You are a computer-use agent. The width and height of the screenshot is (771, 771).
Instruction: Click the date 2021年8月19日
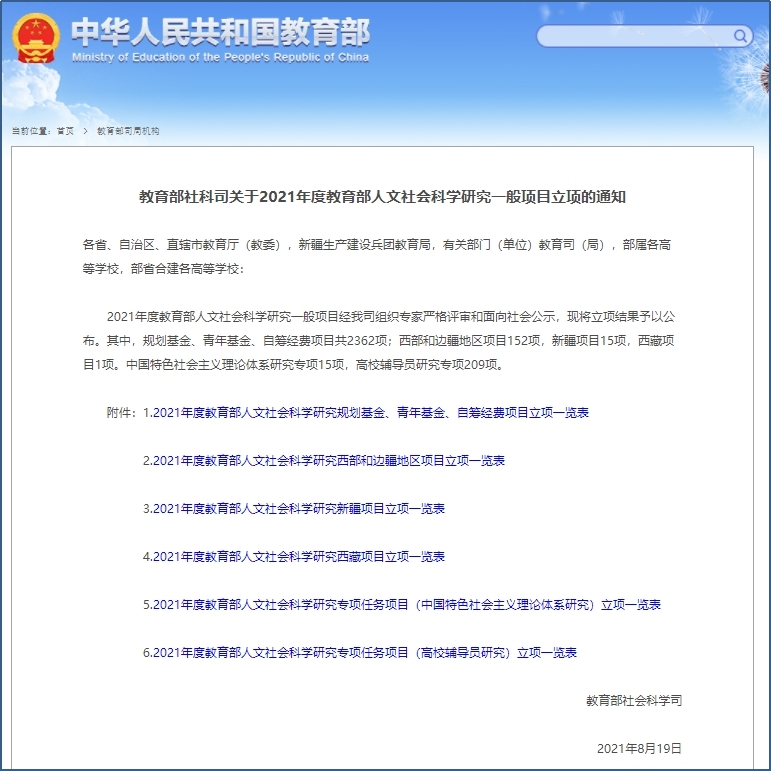639,748
